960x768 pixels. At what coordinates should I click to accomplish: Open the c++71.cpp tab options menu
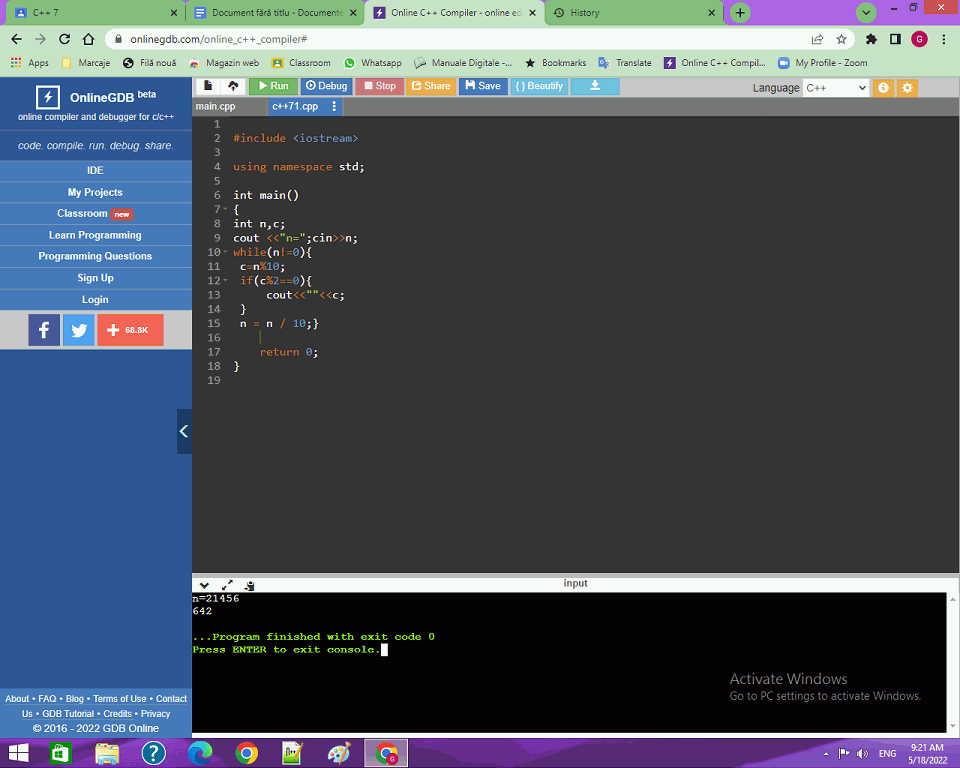point(334,106)
